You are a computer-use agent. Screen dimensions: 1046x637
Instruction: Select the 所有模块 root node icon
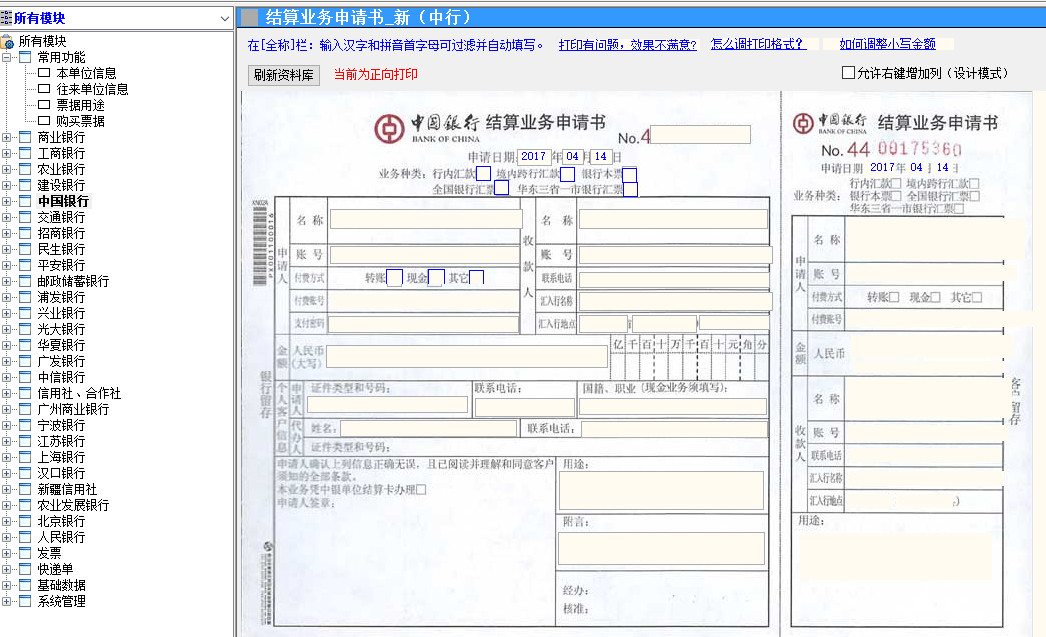pyautogui.click(x=7, y=41)
